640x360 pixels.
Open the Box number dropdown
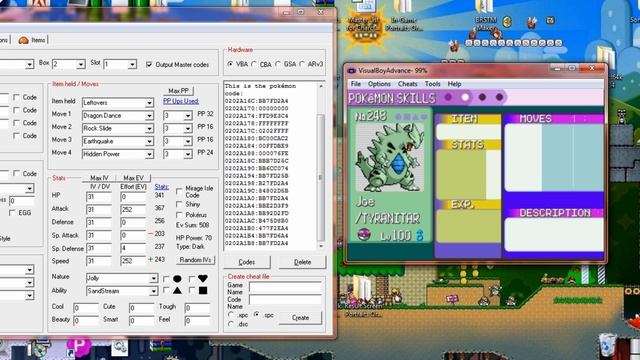coord(80,64)
